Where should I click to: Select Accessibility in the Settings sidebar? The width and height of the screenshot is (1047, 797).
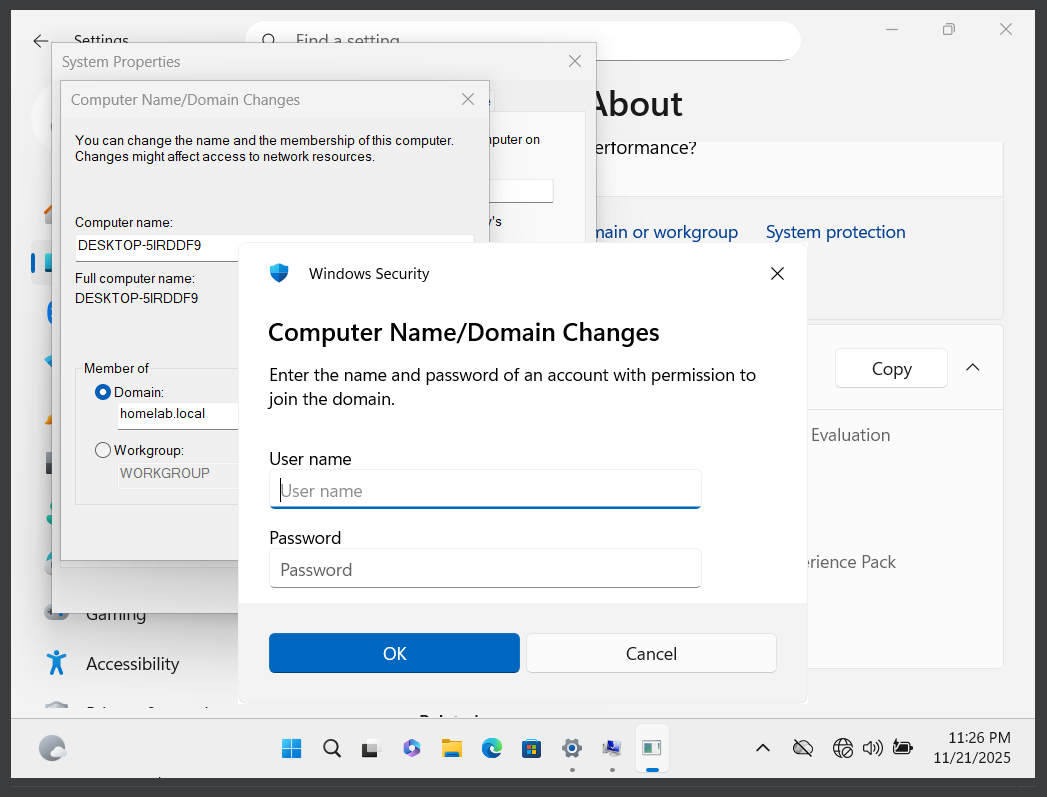(131, 663)
